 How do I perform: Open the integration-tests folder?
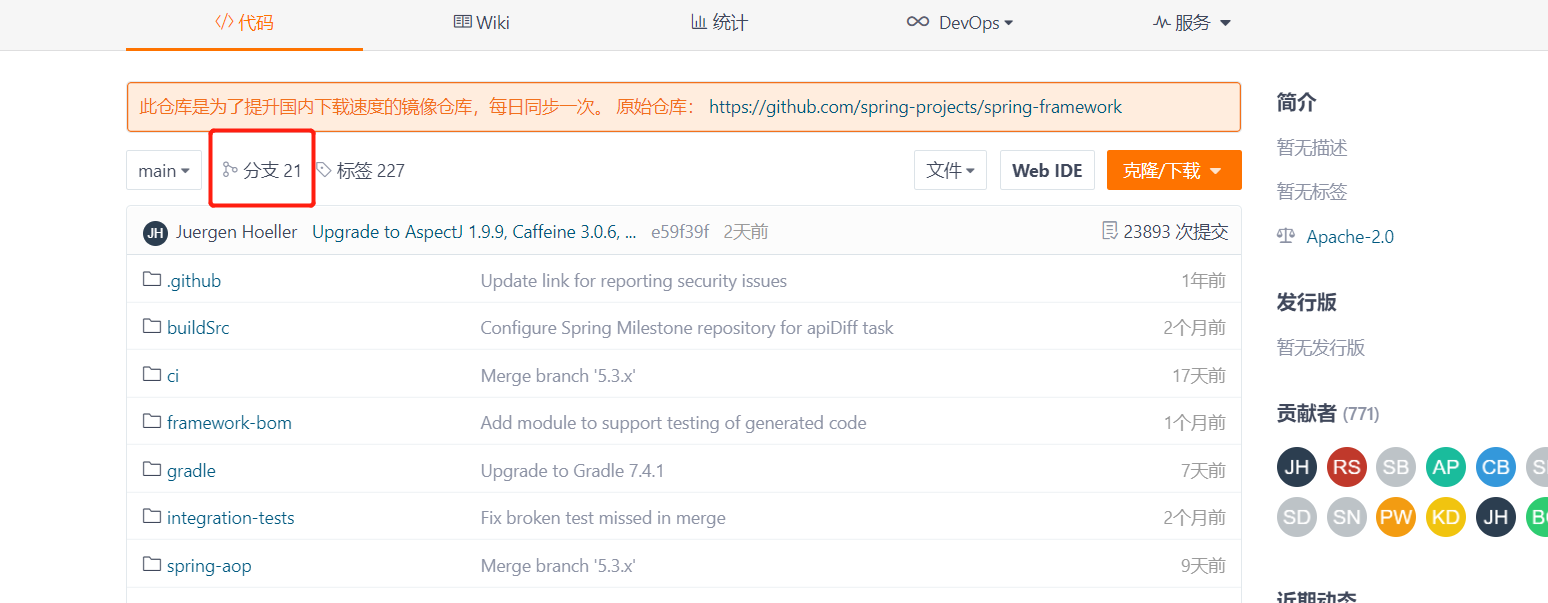(x=231, y=518)
